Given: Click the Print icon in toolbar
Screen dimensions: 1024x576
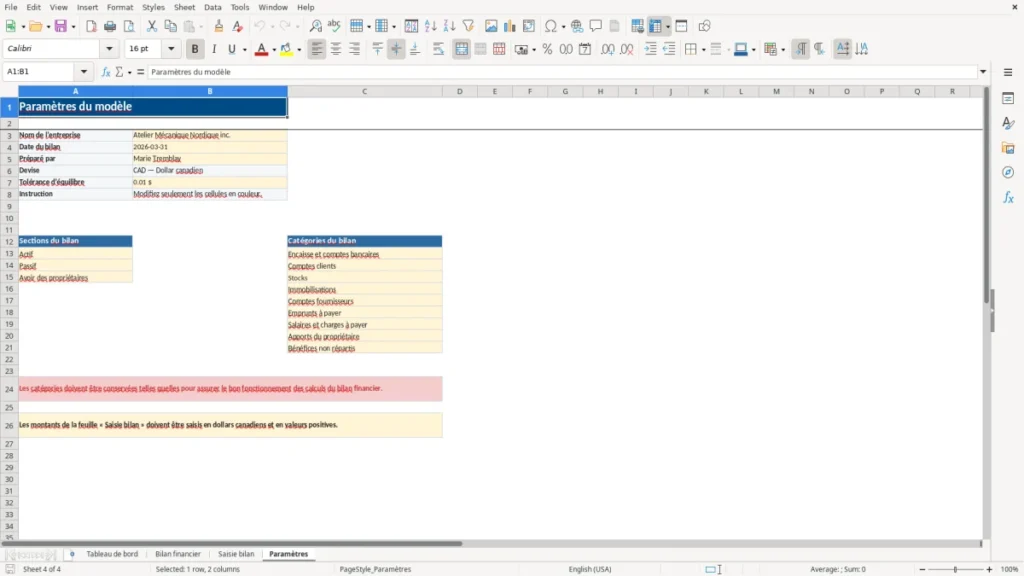Looking at the screenshot, I should click(x=110, y=26).
